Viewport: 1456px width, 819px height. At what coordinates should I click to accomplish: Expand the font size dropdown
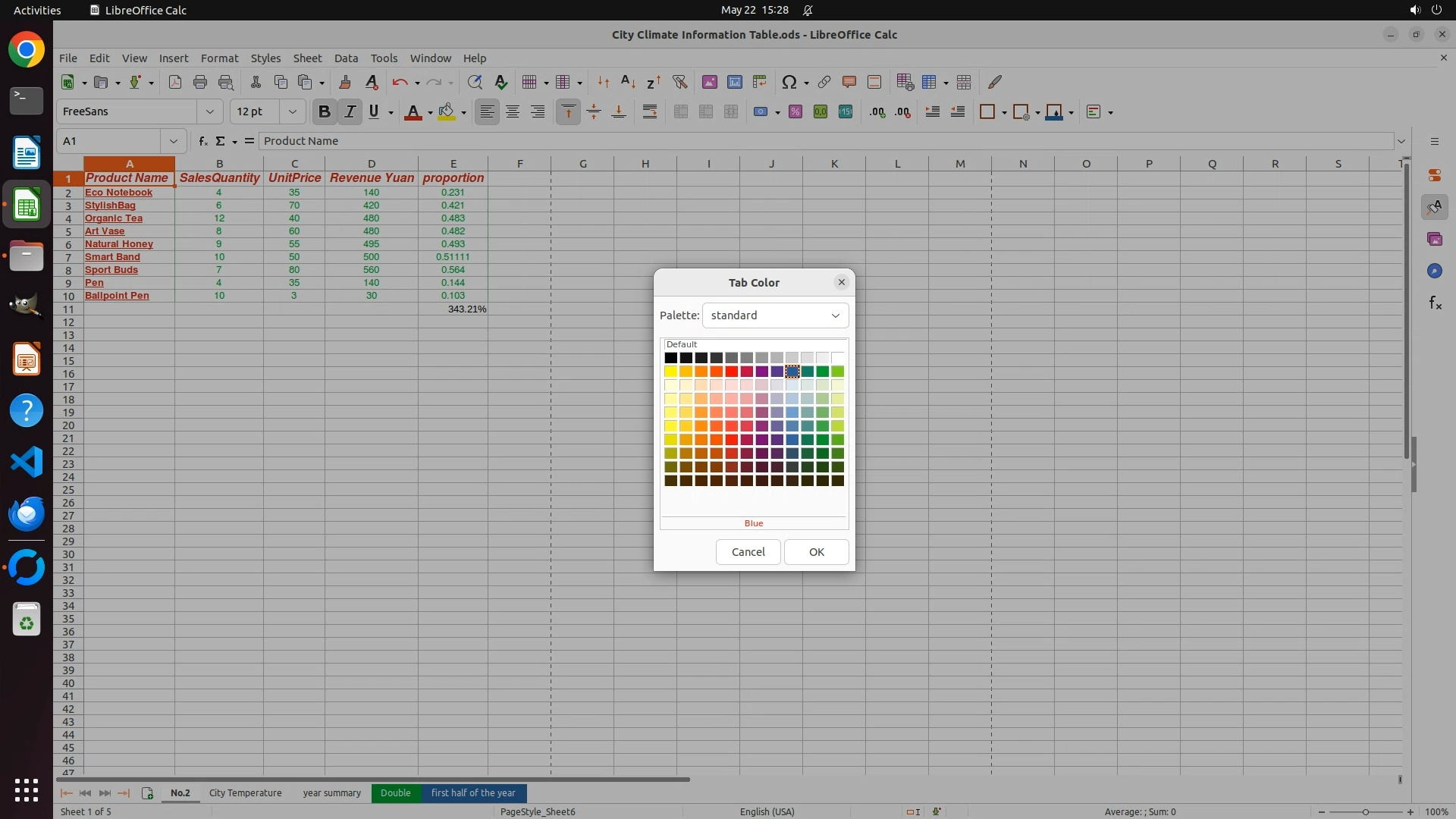coord(292,112)
